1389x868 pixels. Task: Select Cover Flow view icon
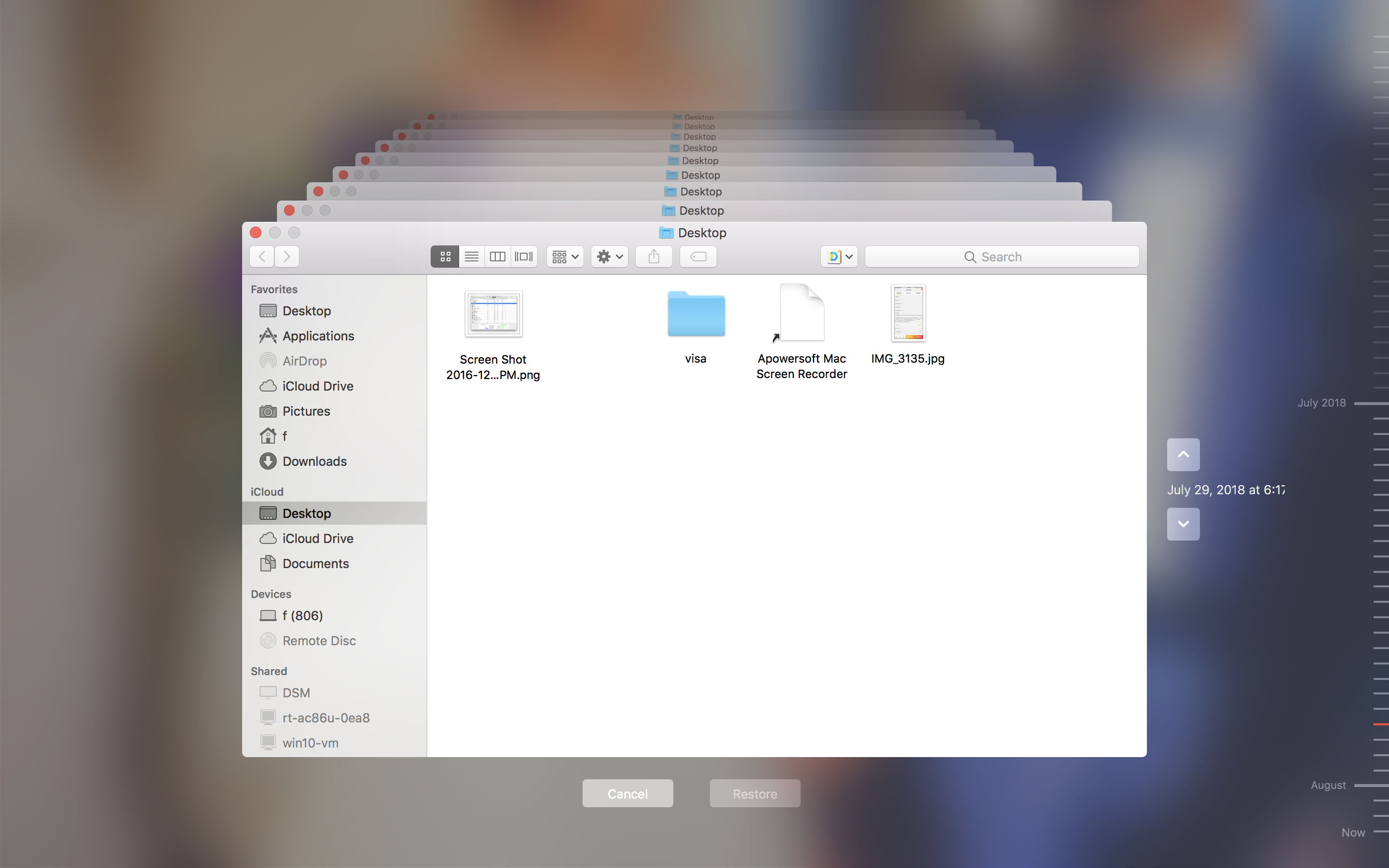coord(523,257)
